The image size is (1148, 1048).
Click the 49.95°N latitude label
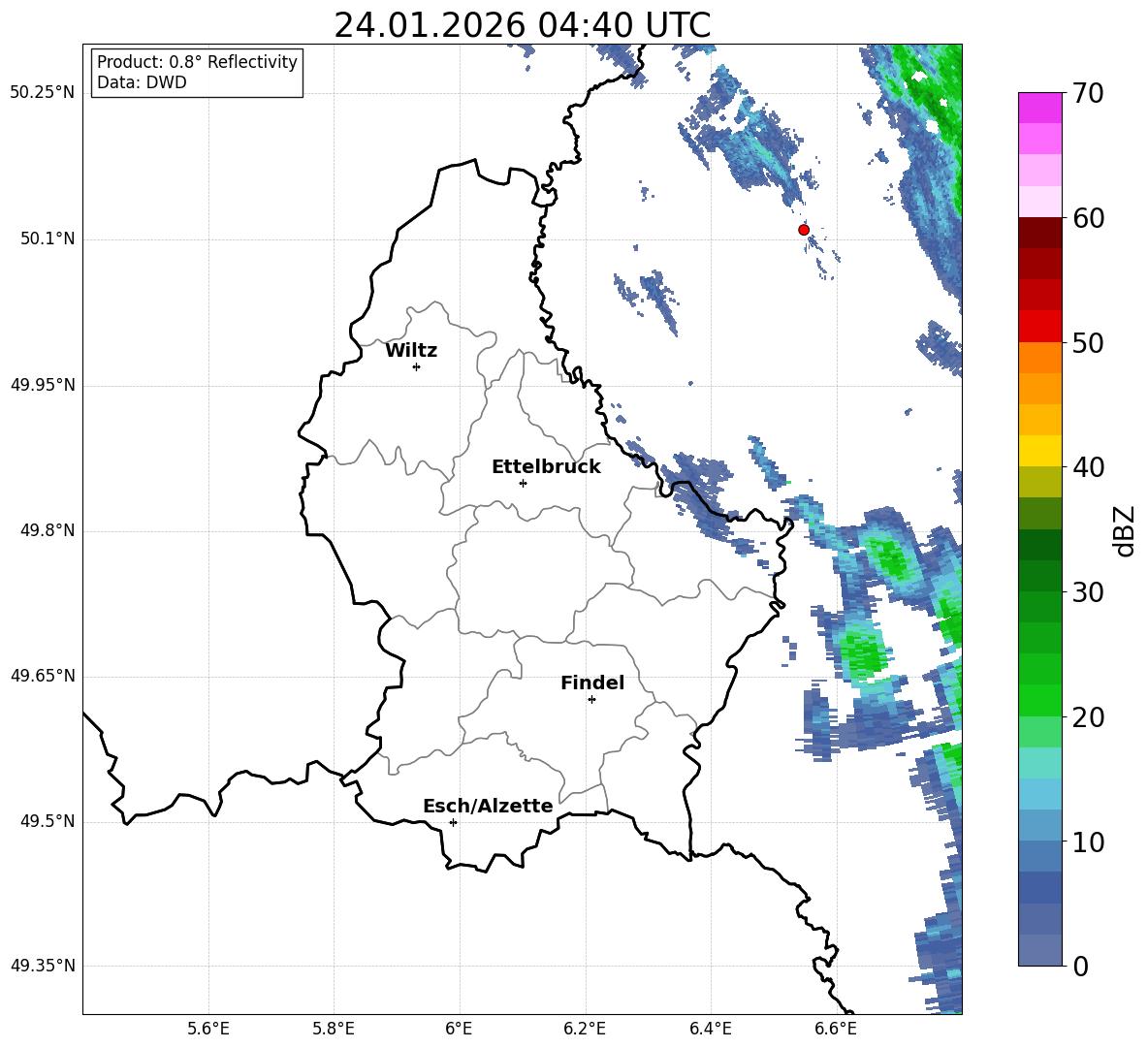pyautogui.click(x=42, y=384)
